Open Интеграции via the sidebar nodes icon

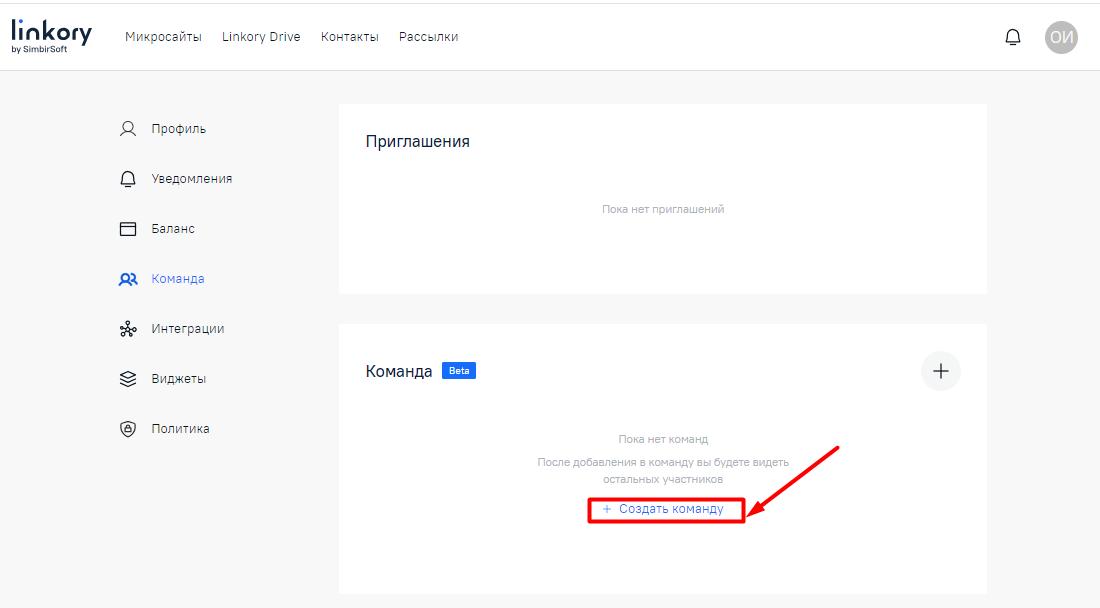click(126, 328)
